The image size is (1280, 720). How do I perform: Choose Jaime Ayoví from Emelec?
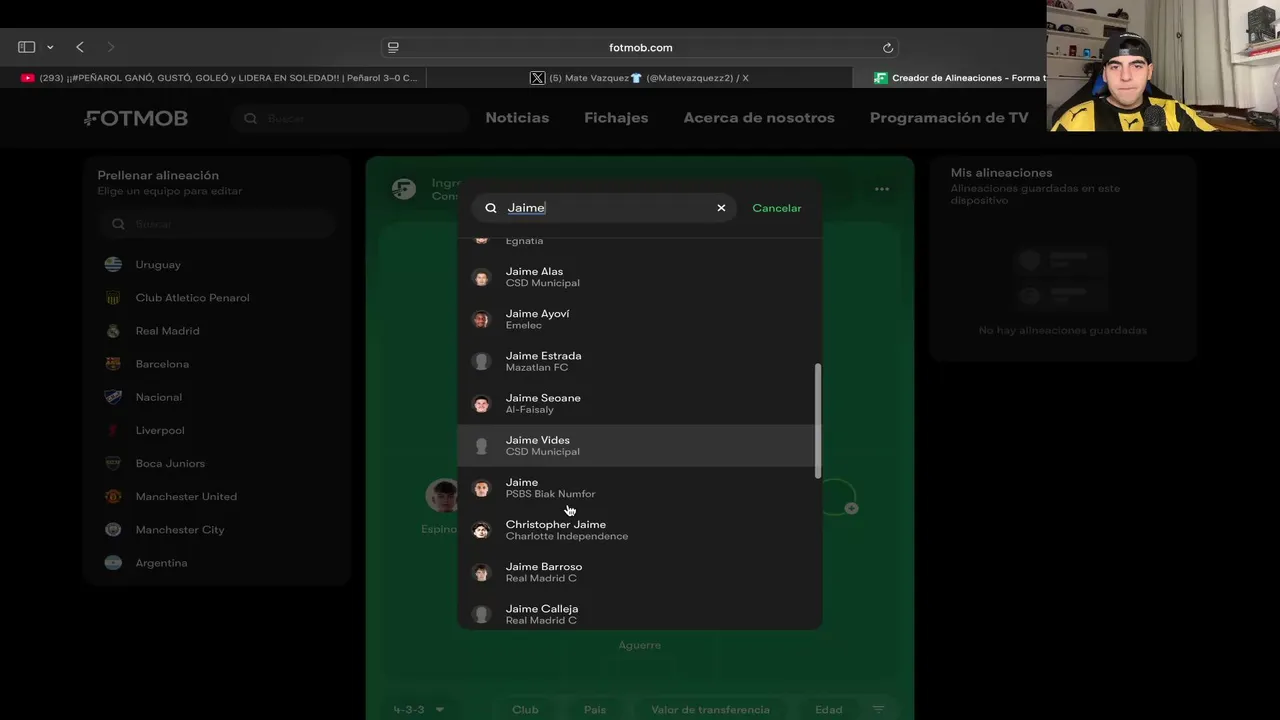click(x=640, y=319)
